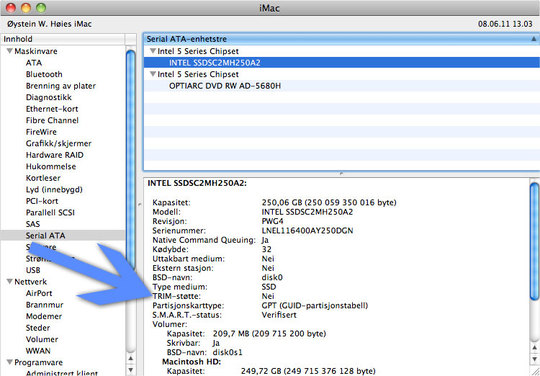This screenshot has width=540, height=376.
Task: Click Øystein W. Høies iMac title text
Action: (x=49, y=24)
